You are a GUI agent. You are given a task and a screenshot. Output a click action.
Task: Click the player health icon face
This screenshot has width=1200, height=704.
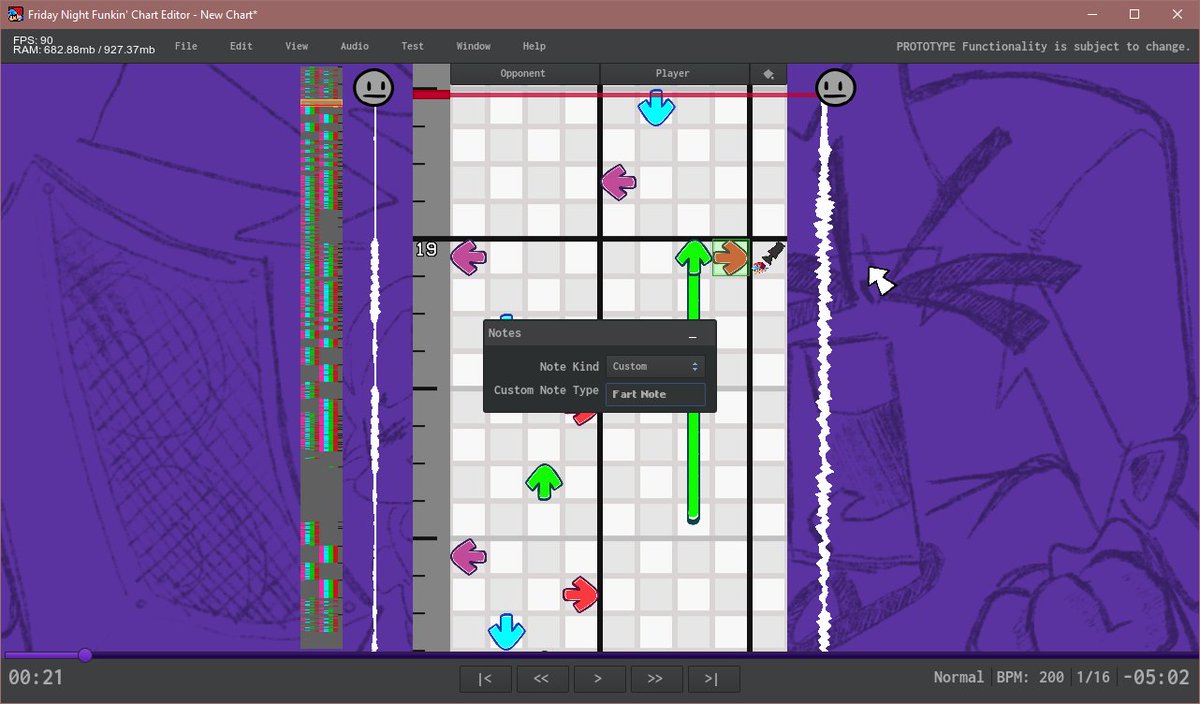835,88
